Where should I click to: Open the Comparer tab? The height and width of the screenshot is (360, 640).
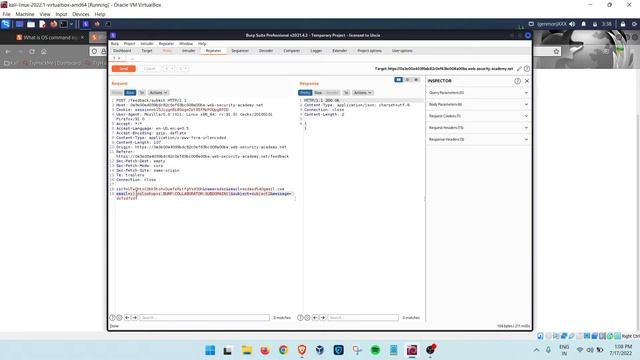[291, 51]
